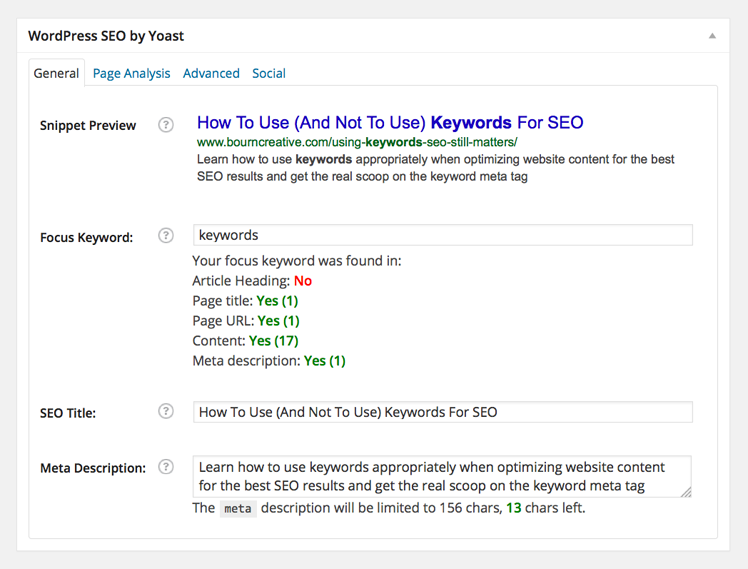Click into the Meta Description textarea
The height and width of the screenshot is (569, 748).
(442, 476)
